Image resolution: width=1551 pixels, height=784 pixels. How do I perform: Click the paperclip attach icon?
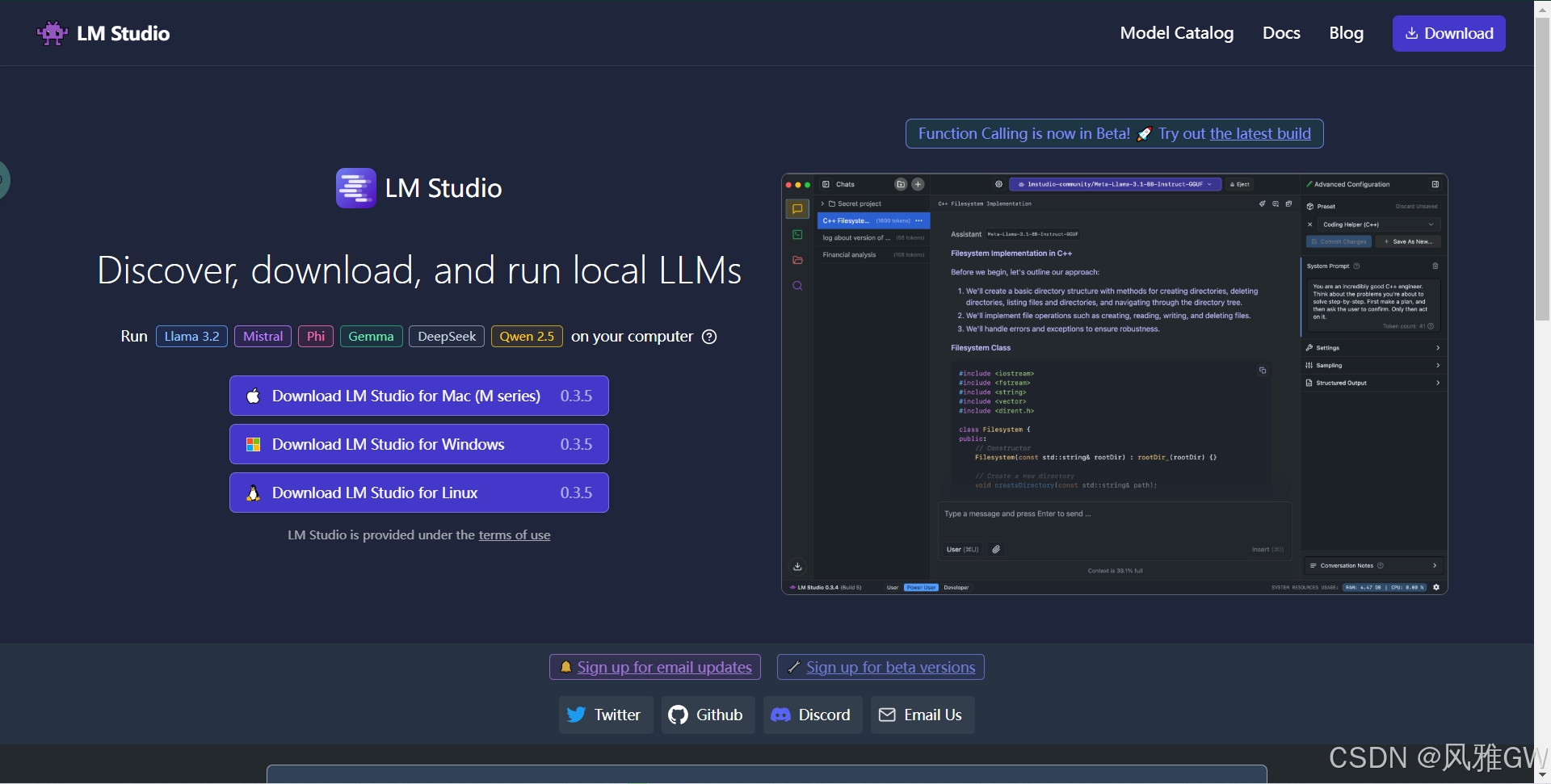pos(996,549)
